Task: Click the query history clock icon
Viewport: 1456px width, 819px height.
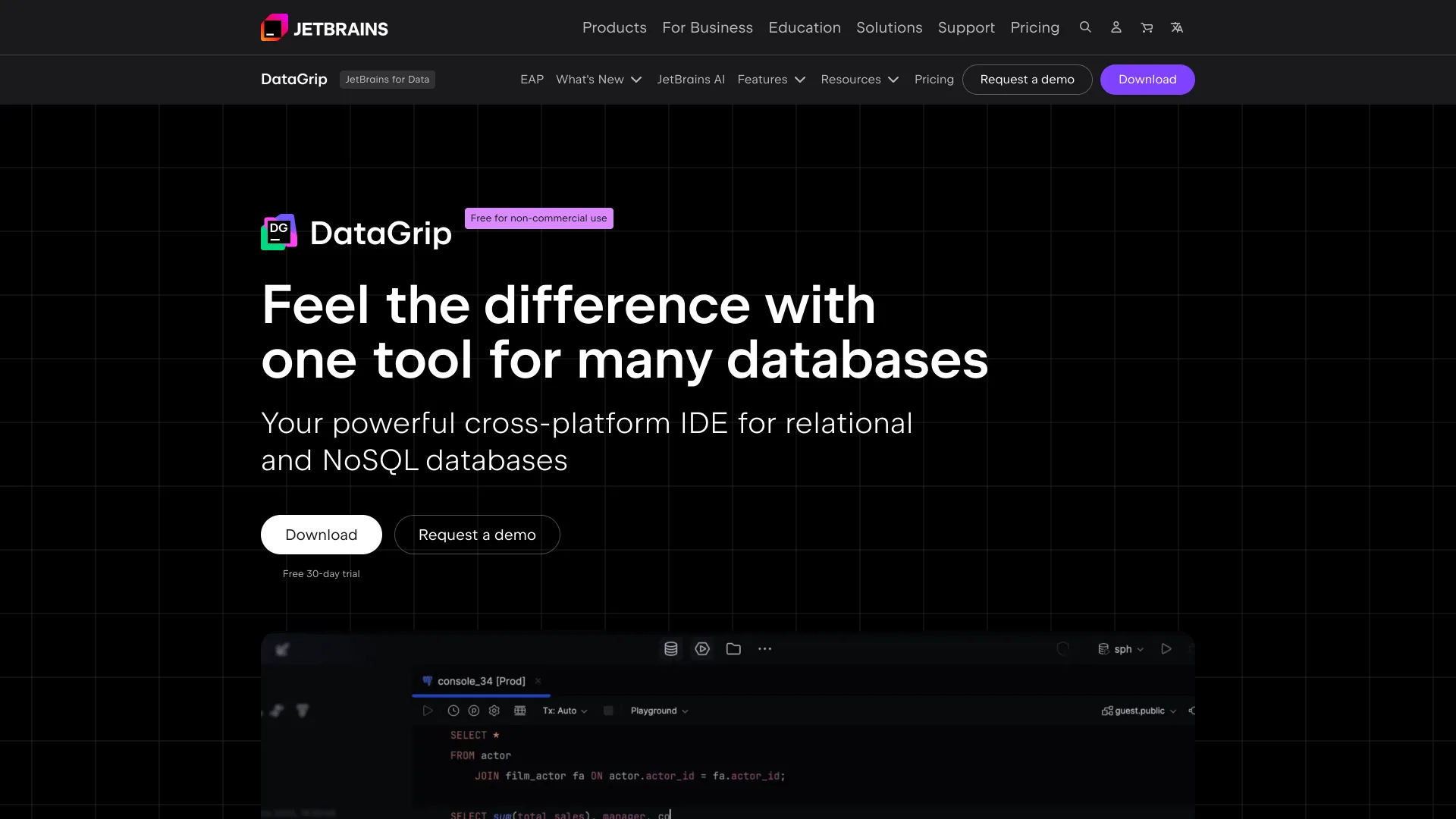Action: tap(453, 711)
